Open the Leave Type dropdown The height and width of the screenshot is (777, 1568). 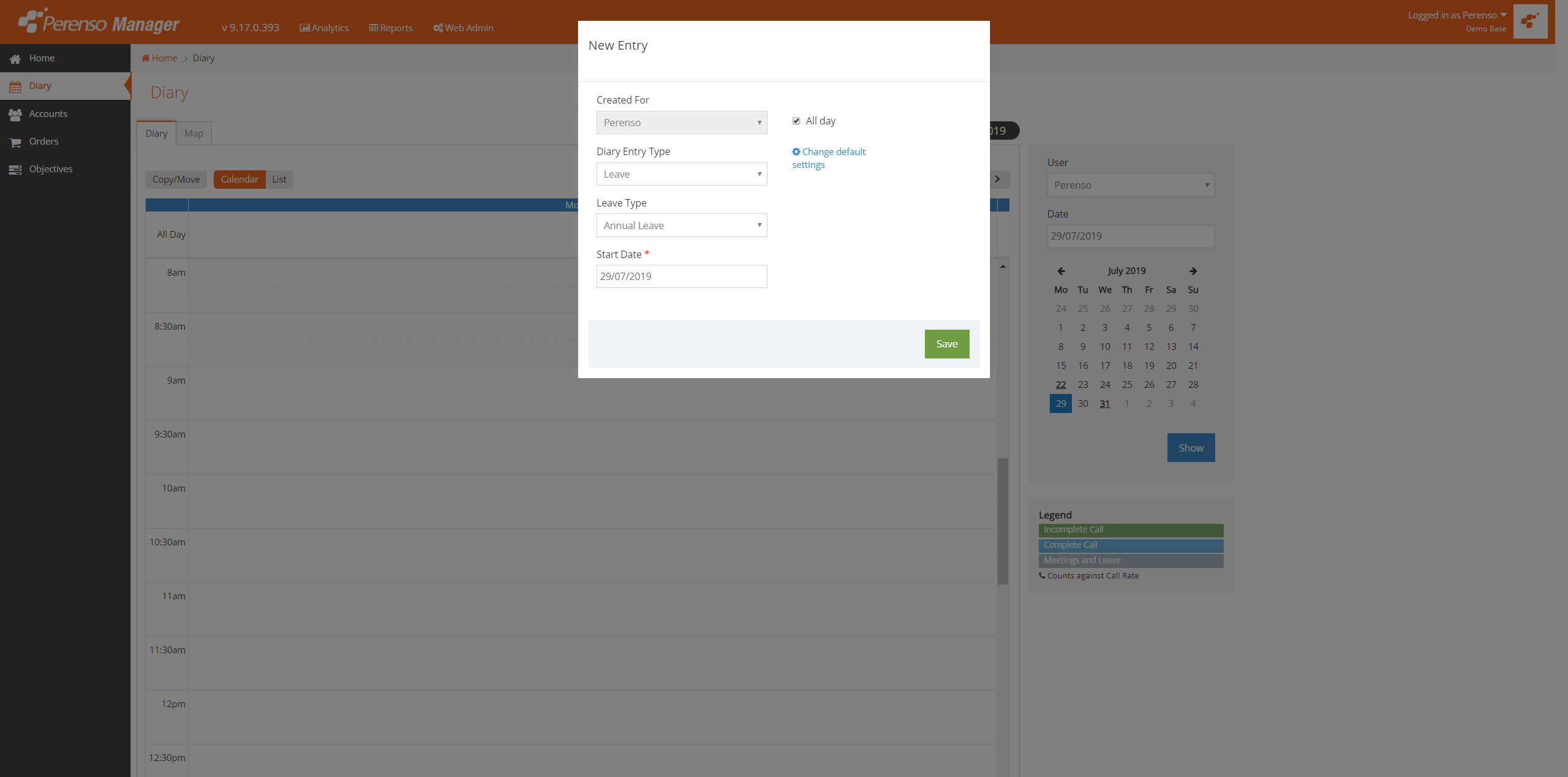click(x=681, y=226)
